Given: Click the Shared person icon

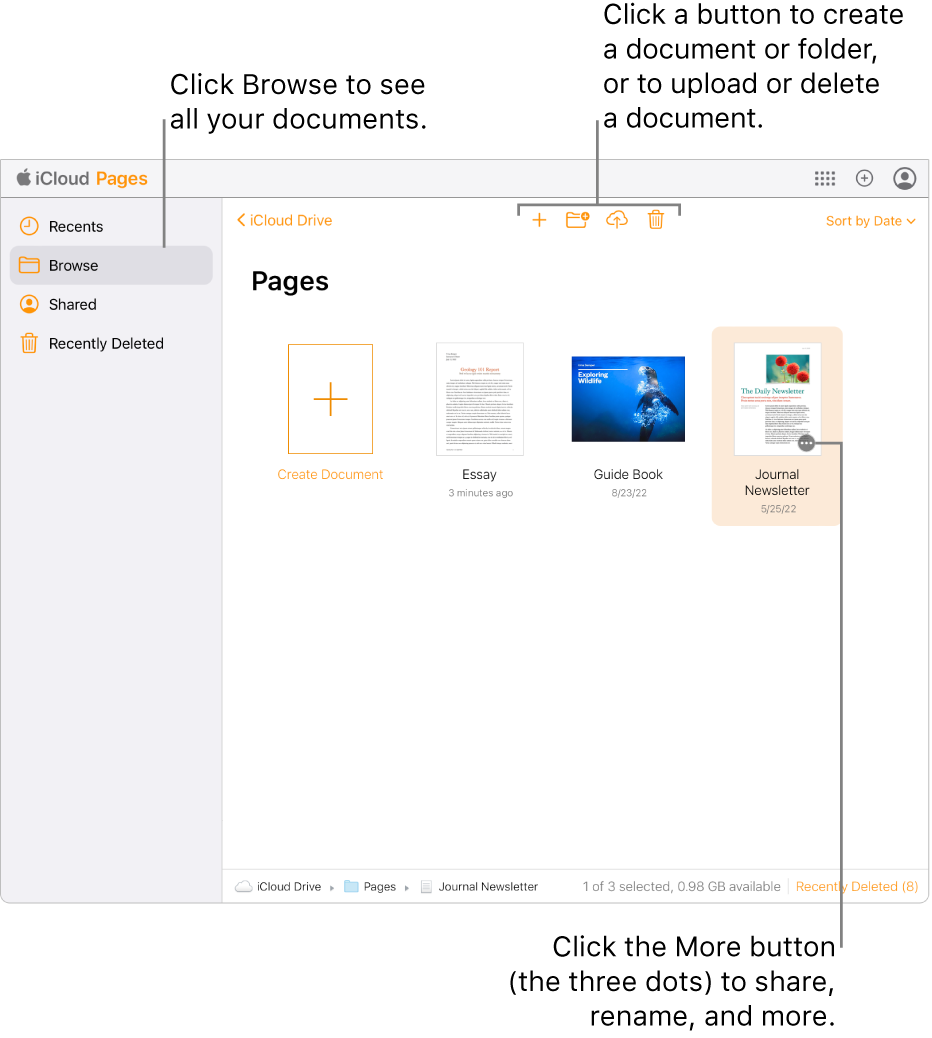Looking at the screenshot, I should (29, 305).
